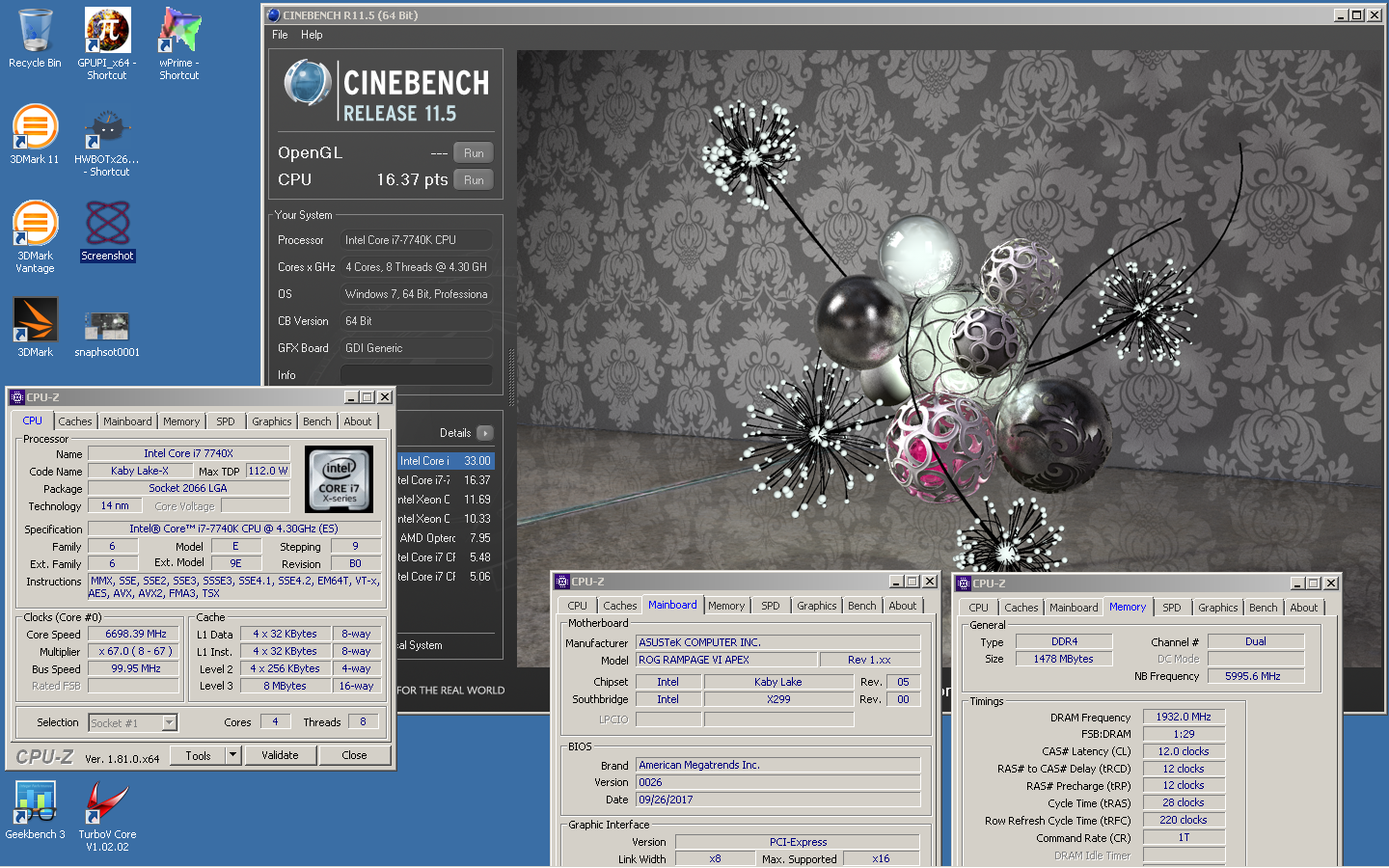Image resolution: width=1389 pixels, height=868 pixels.
Task: Click the Close button in CPU-Z
Action: click(x=354, y=755)
